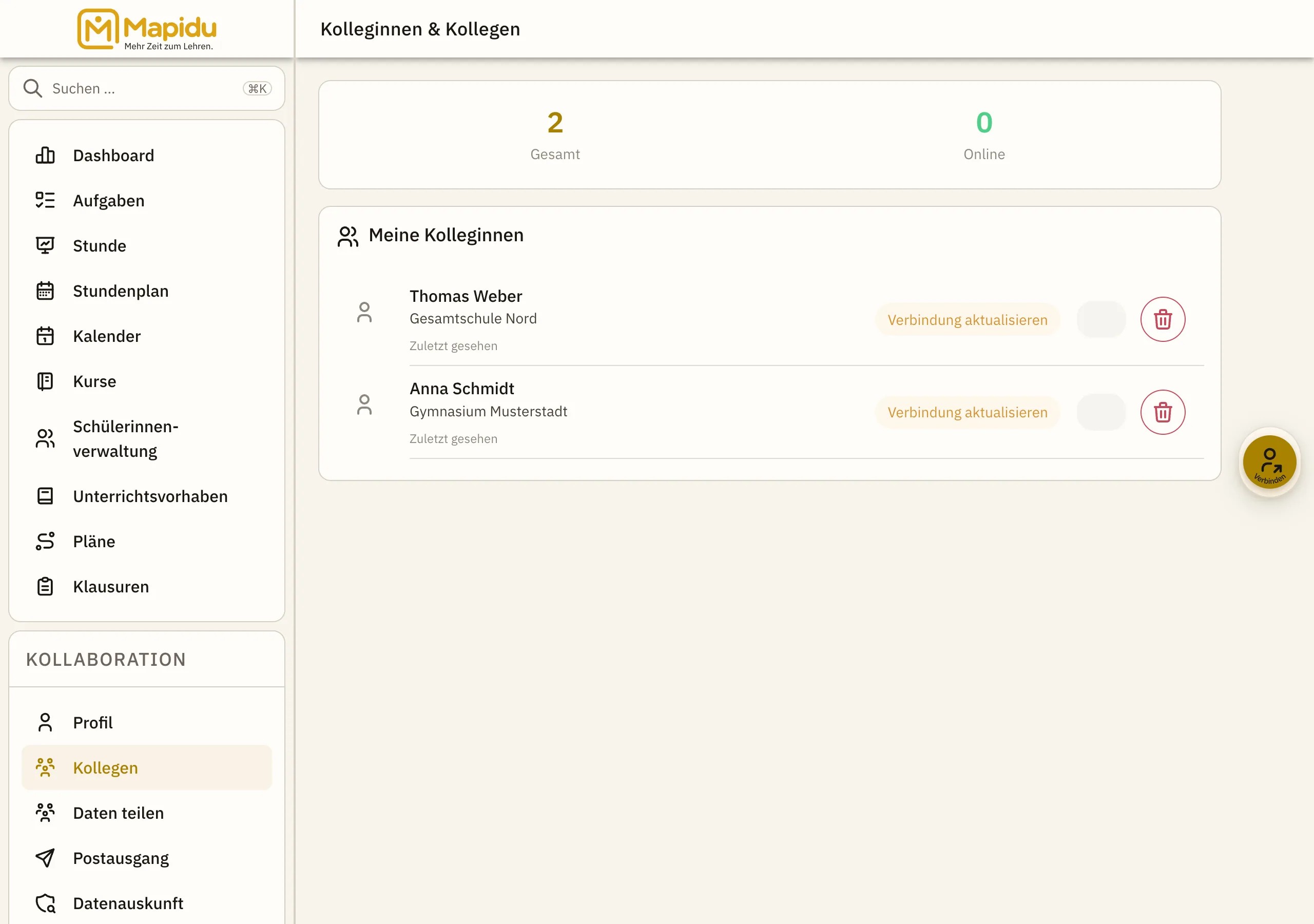Delete colleague Thomas Weber via trash icon
Screen dimensions: 1314x924
(1163, 319)
